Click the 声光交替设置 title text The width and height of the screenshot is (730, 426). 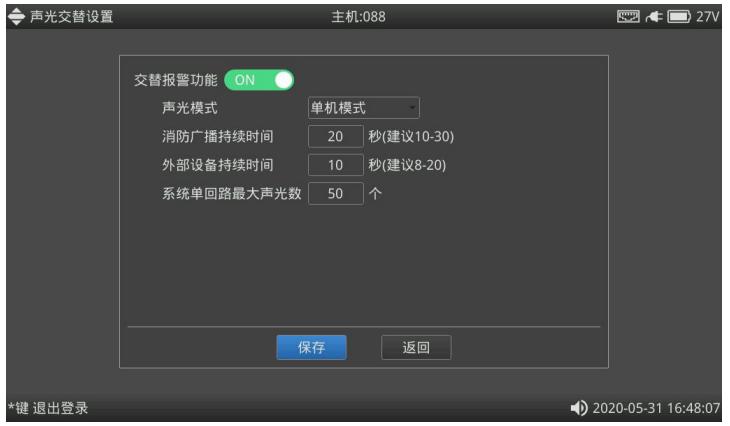(x=71, y=17)
